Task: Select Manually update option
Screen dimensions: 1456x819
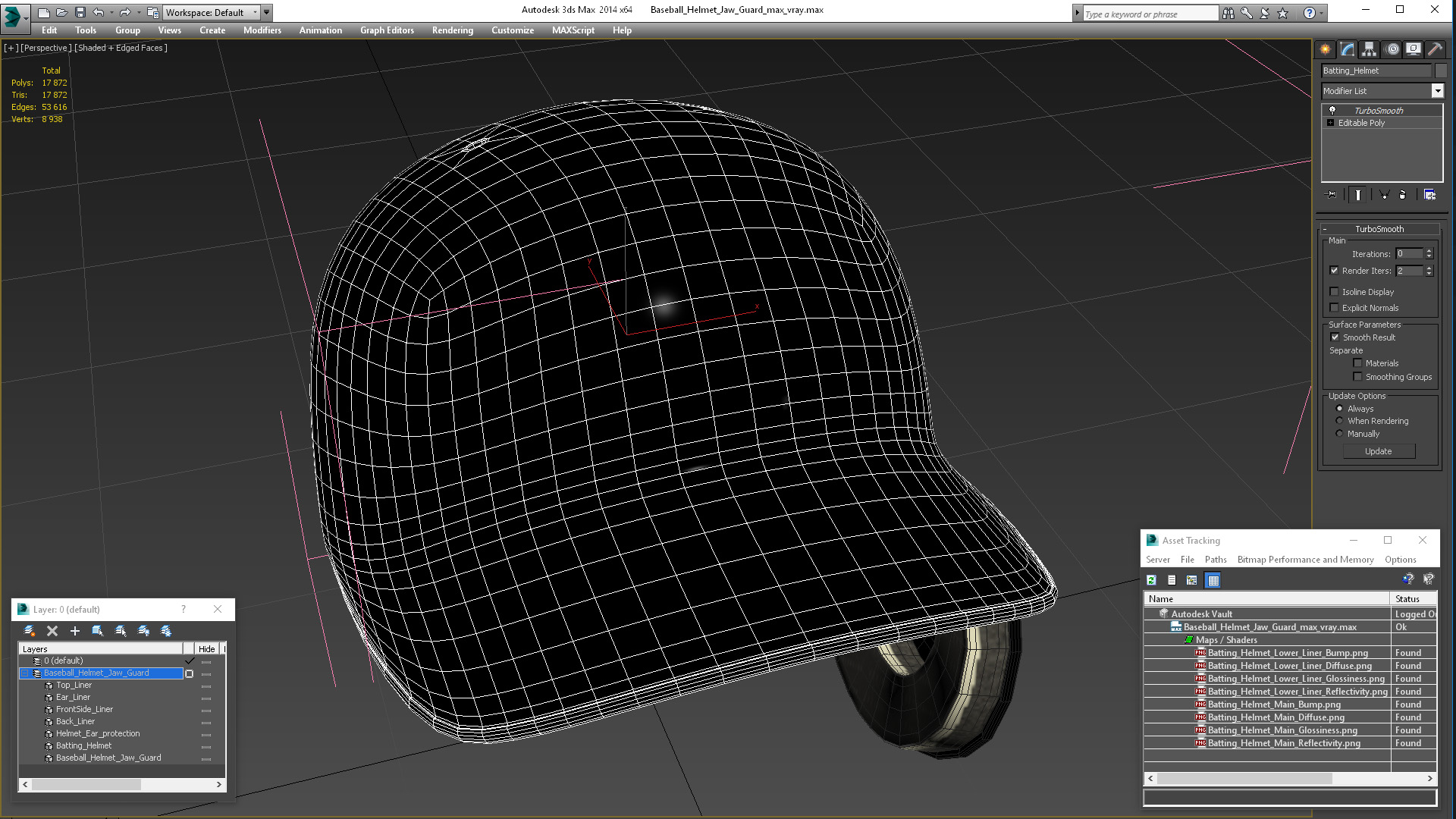Action: (1339, 434)
